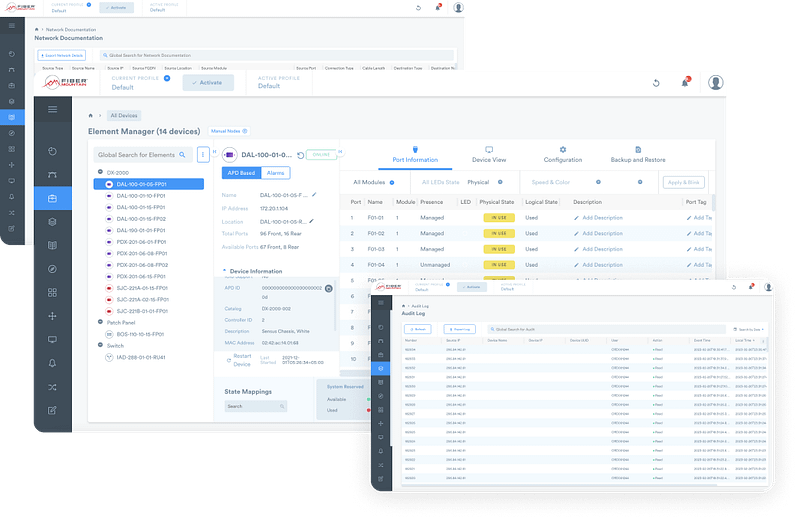Click Activate button in Element Manager header

208,83
